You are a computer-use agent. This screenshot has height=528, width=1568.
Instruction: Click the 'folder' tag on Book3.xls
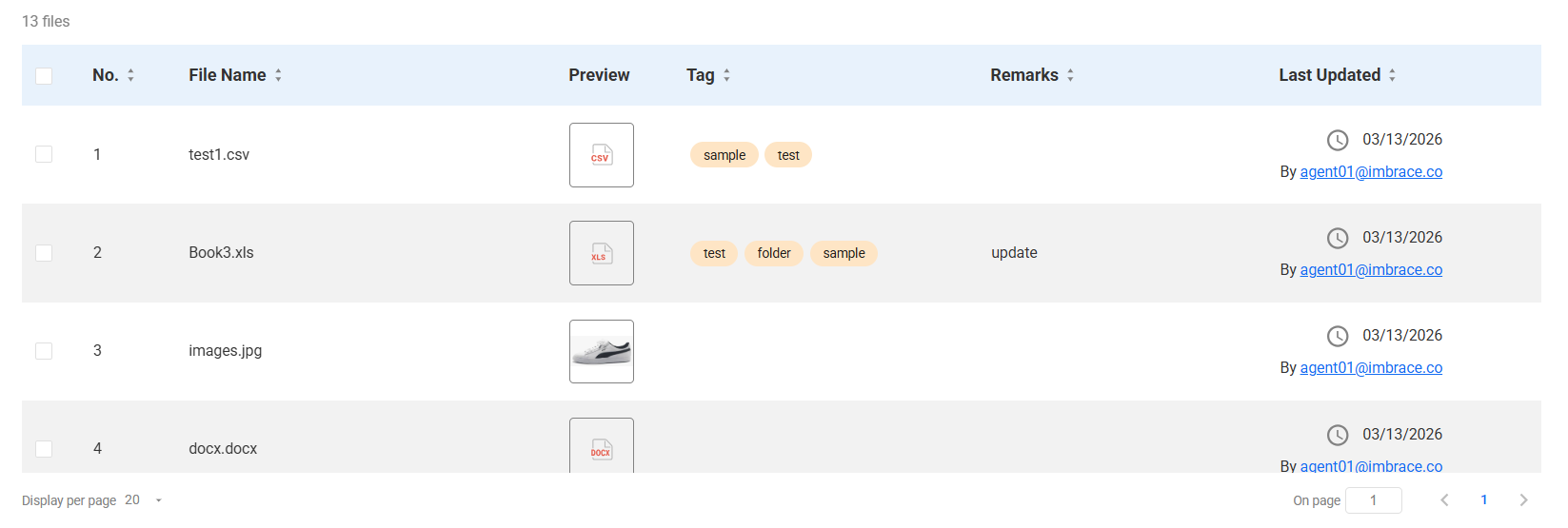click(774, 253)
